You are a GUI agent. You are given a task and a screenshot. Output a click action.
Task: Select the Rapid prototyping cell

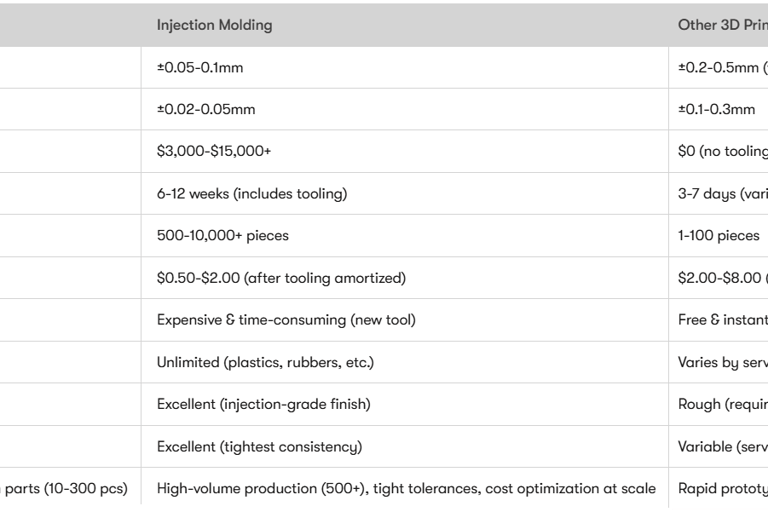(722, 488)
